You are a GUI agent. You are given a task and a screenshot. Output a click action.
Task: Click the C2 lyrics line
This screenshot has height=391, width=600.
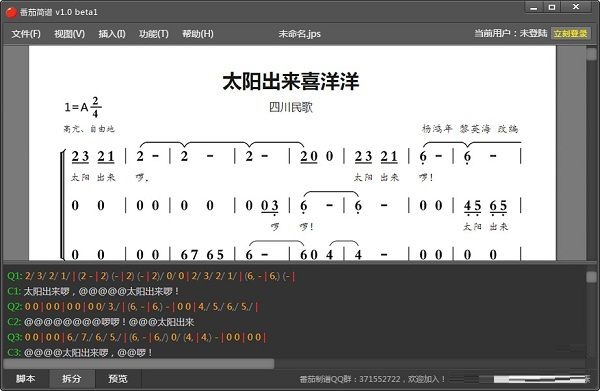pos(101,322)
